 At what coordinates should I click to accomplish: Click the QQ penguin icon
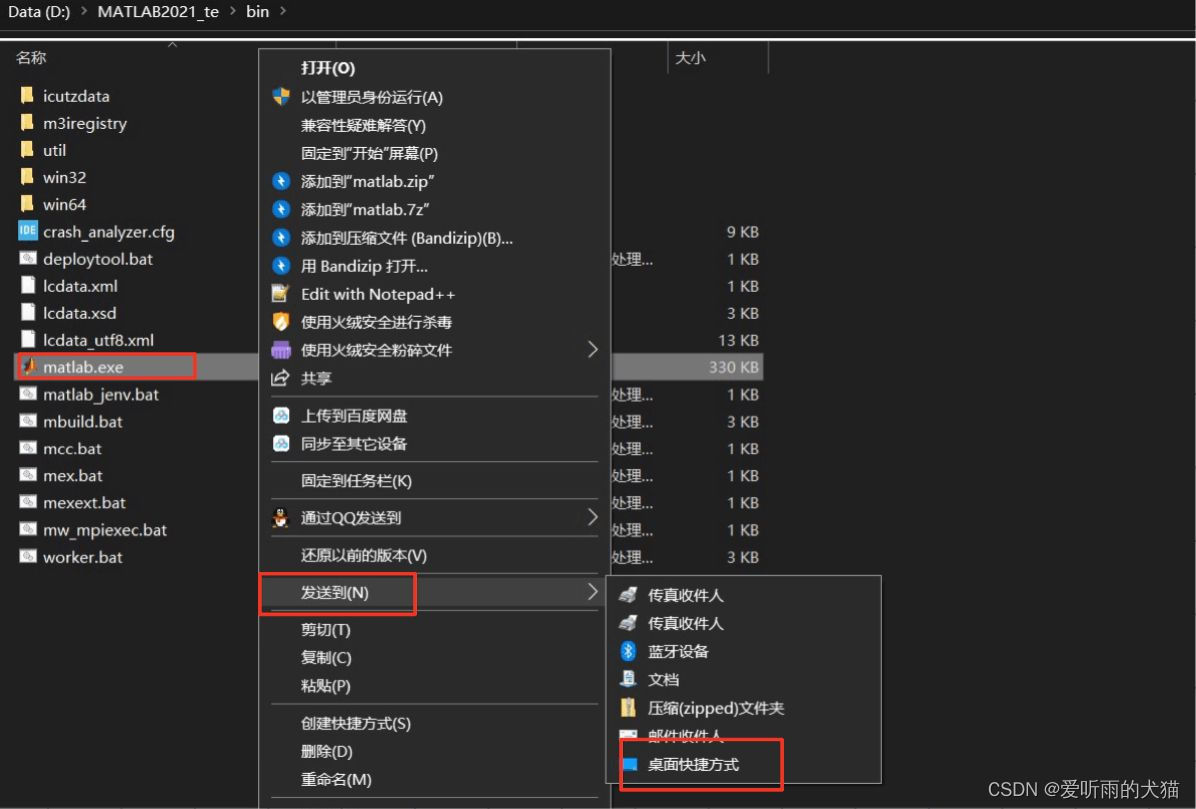281,518
